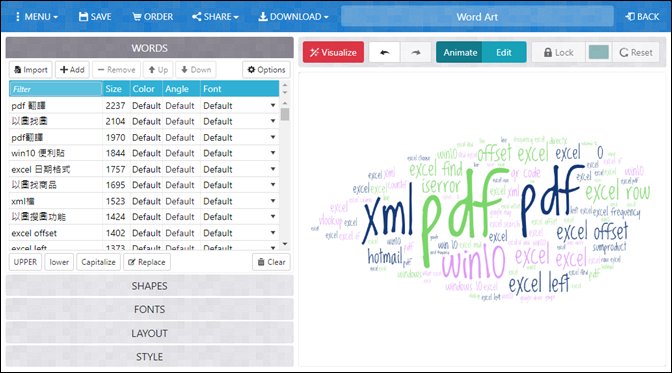Add a new word row
The height and width of the screenshot is (373, 672).
(72, 69)
